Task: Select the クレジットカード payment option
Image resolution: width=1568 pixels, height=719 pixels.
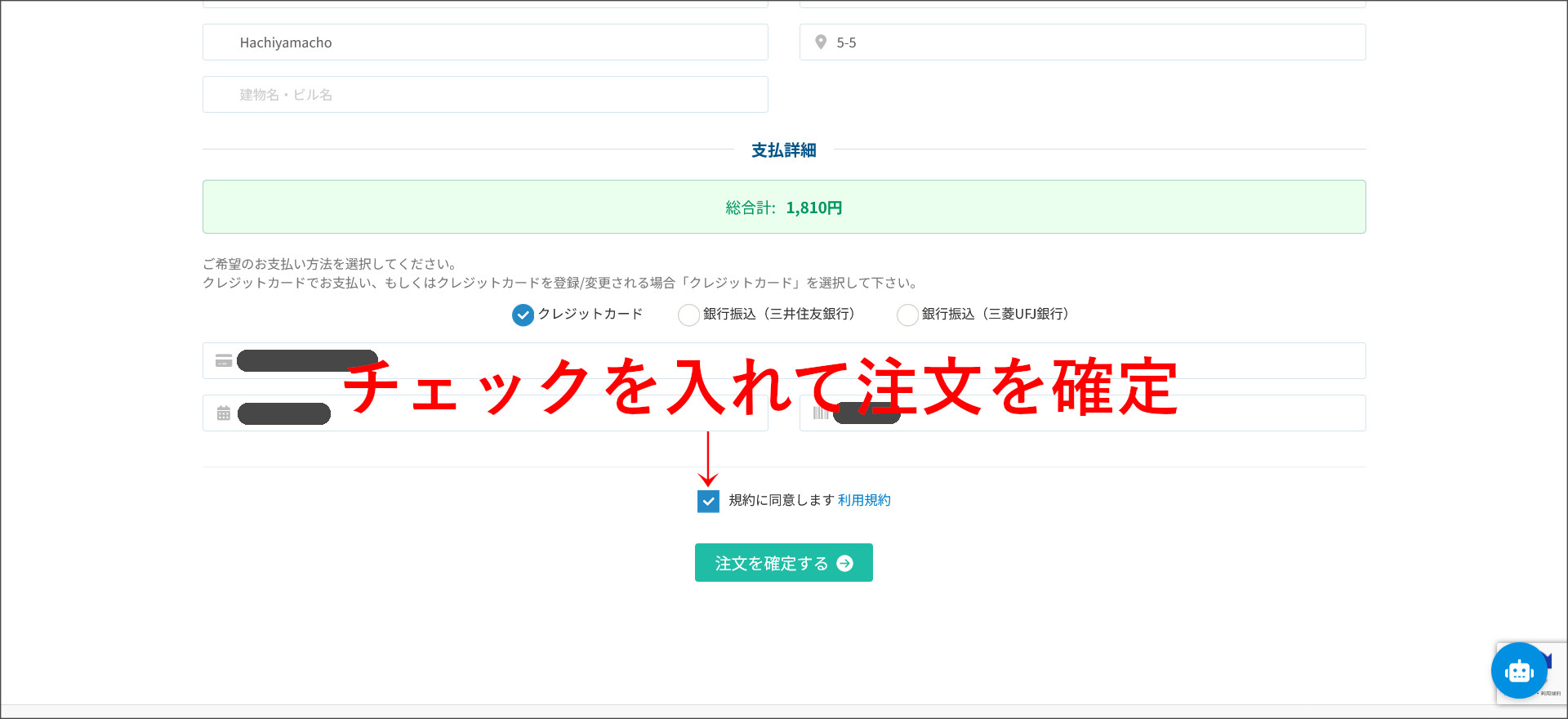Action: pos(523,315)
